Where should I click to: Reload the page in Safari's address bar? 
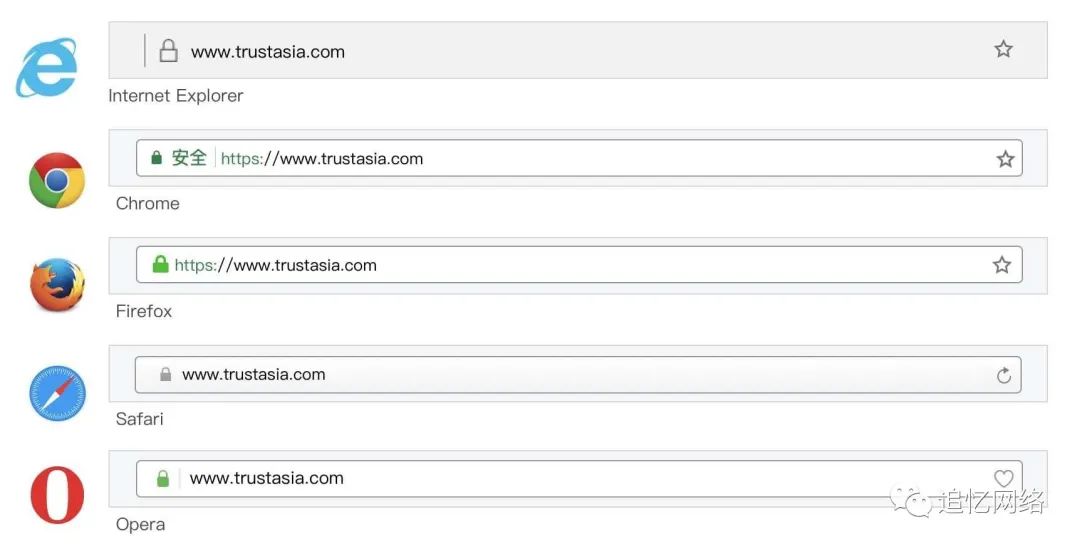point(1004,375)
